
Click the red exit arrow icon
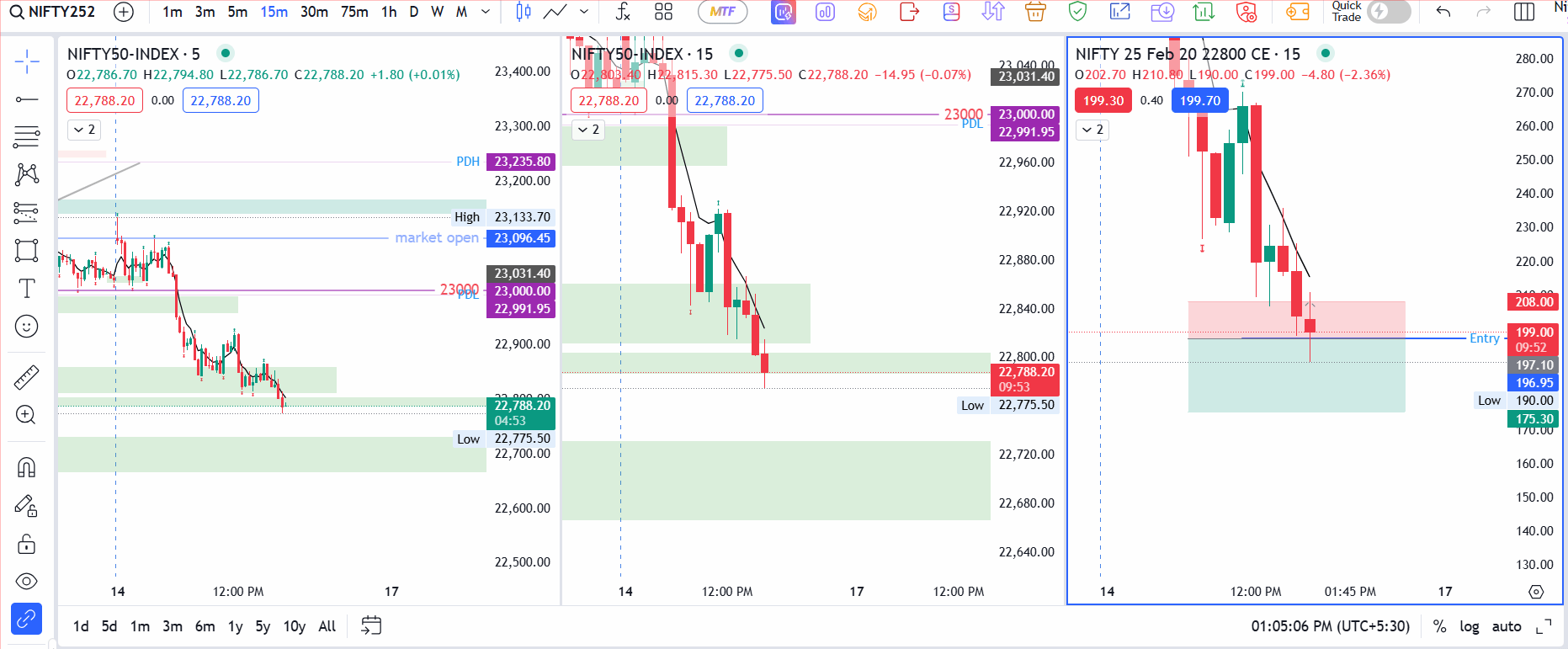click(910, 12)
